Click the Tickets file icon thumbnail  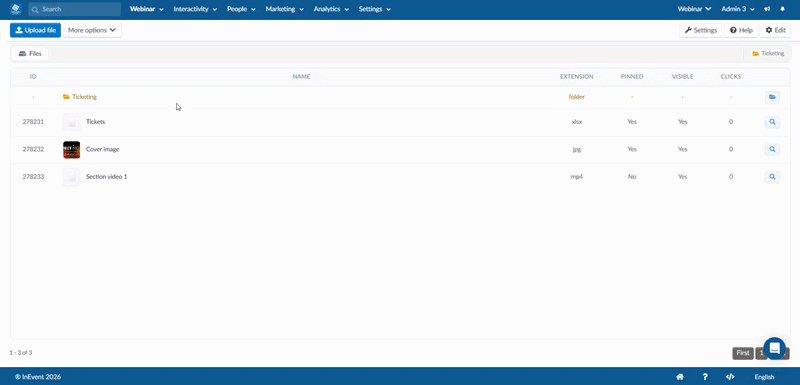point(71,122)
